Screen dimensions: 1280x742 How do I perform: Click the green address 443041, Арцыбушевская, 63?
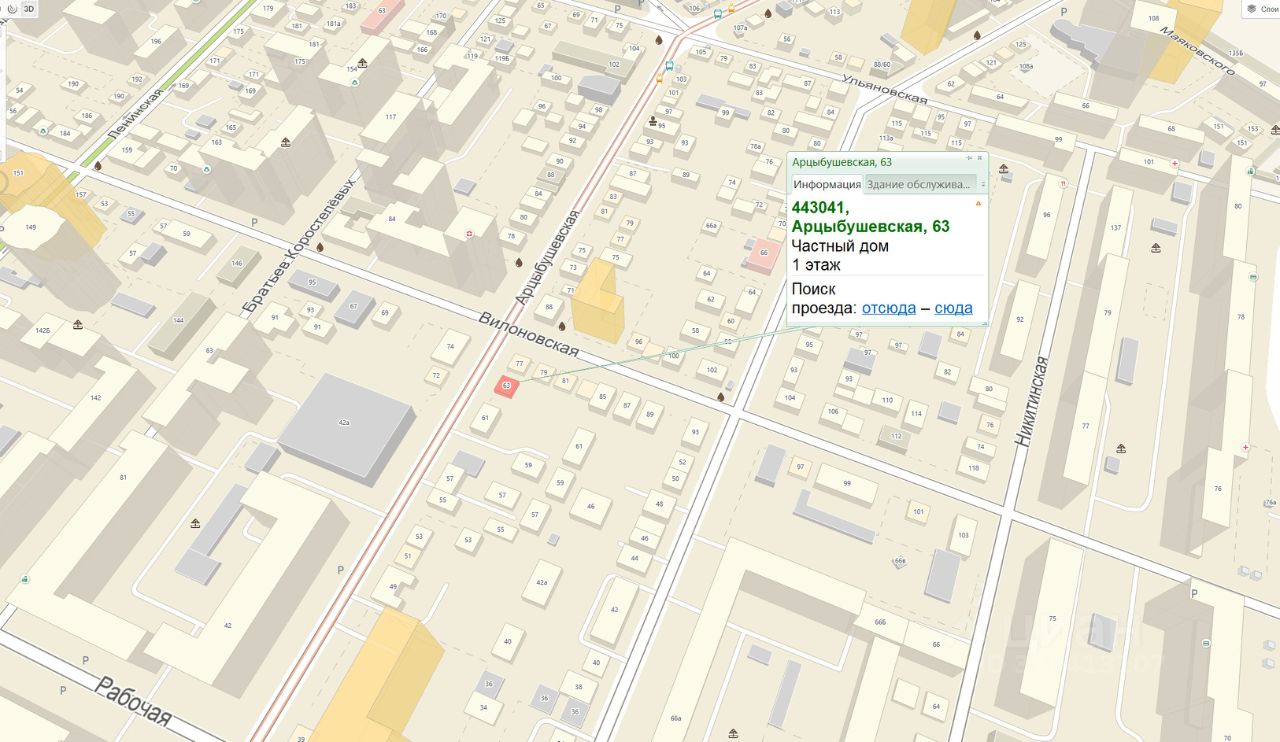pyautogui.click(x=870, y=217)
